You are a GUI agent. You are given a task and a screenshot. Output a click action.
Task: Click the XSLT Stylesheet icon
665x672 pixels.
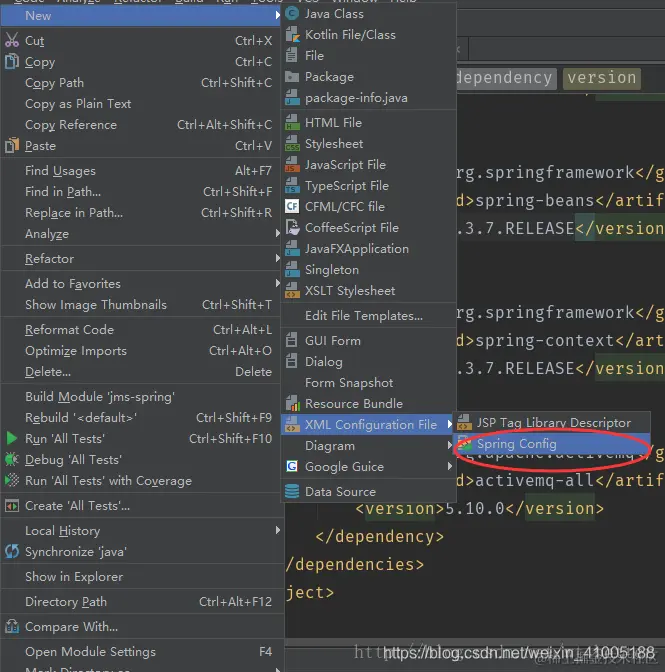(292, 291)
